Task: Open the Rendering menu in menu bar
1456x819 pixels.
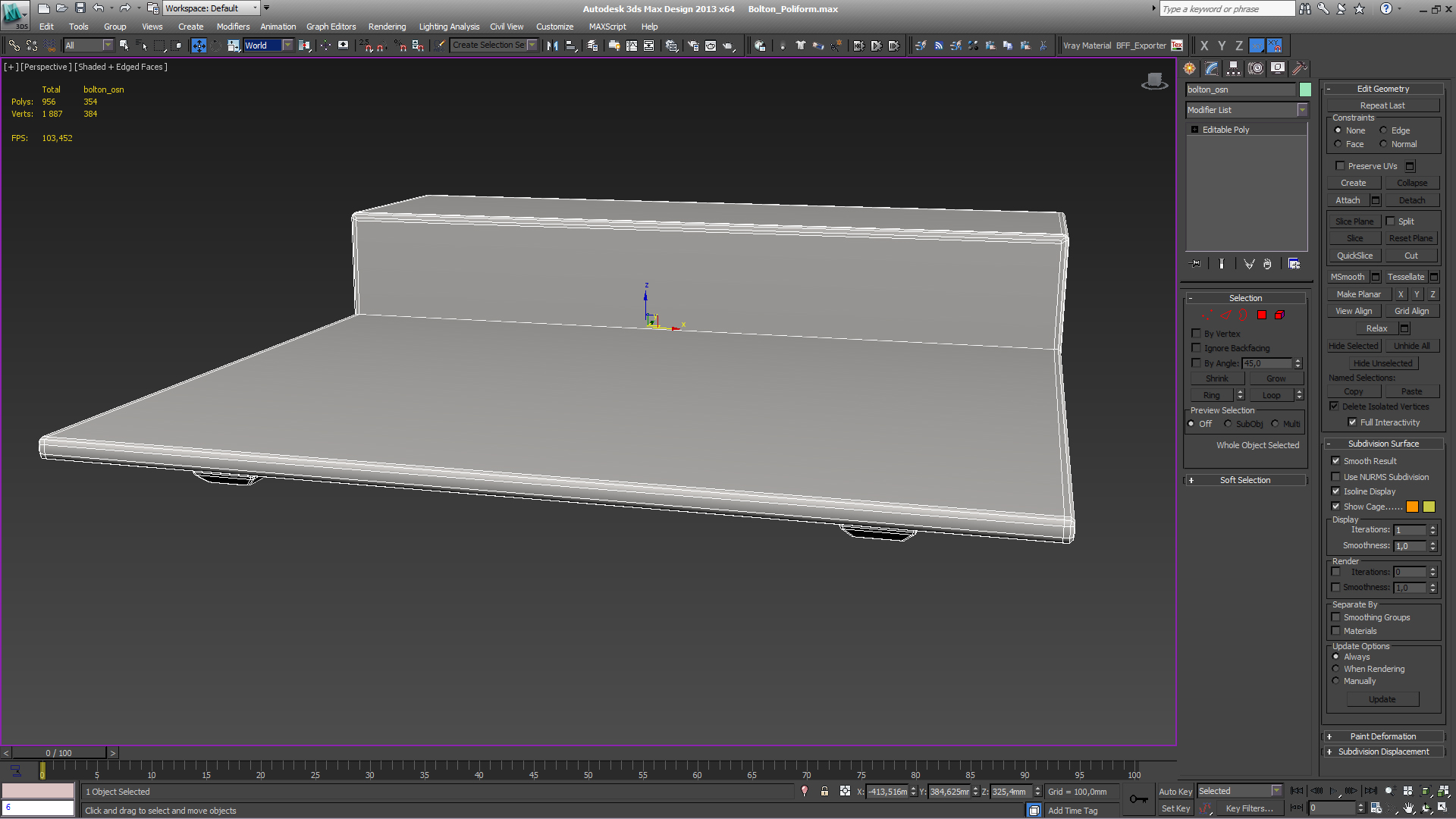Action: point(386,26)
